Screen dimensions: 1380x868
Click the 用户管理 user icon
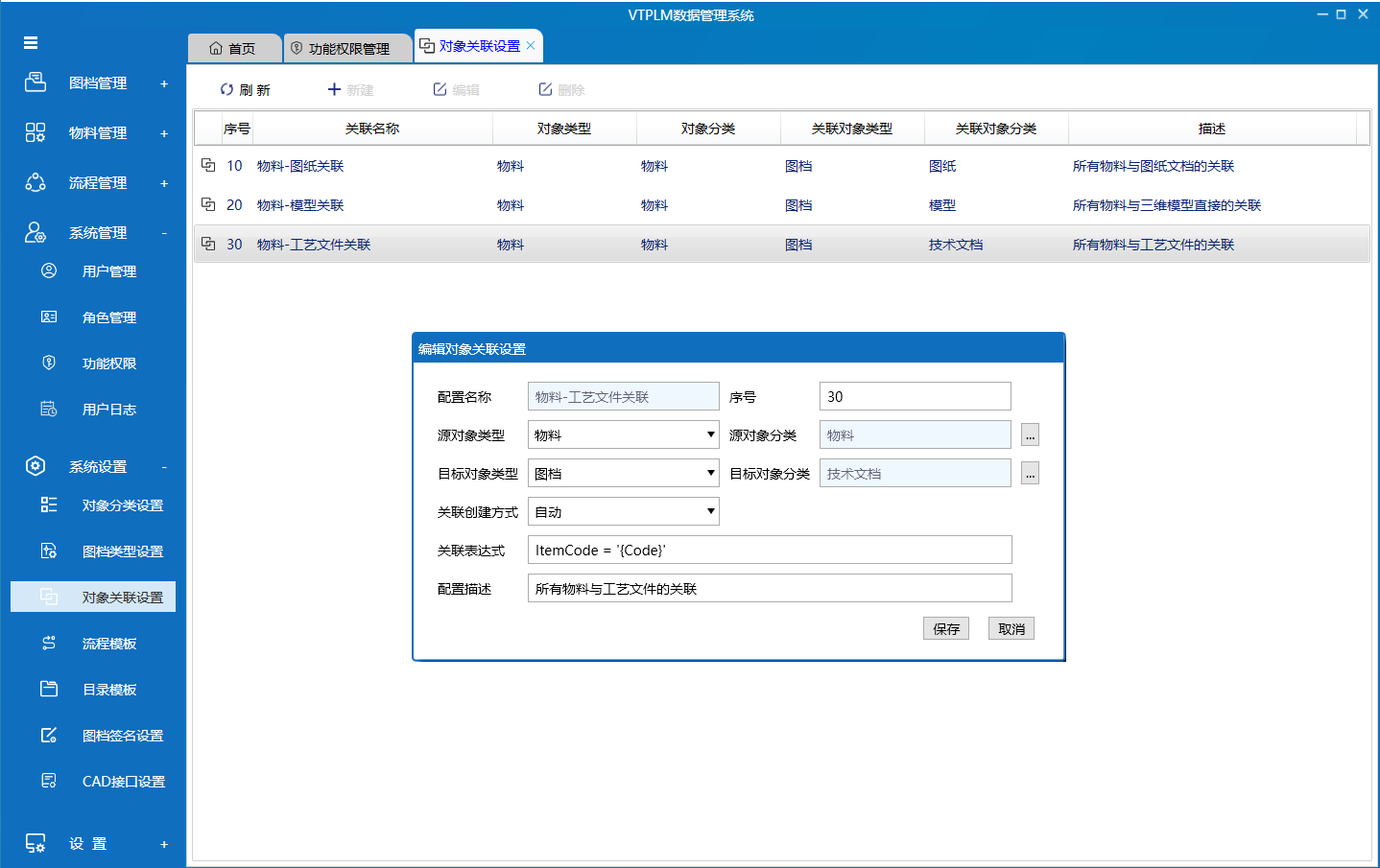(x=49, y=270)
